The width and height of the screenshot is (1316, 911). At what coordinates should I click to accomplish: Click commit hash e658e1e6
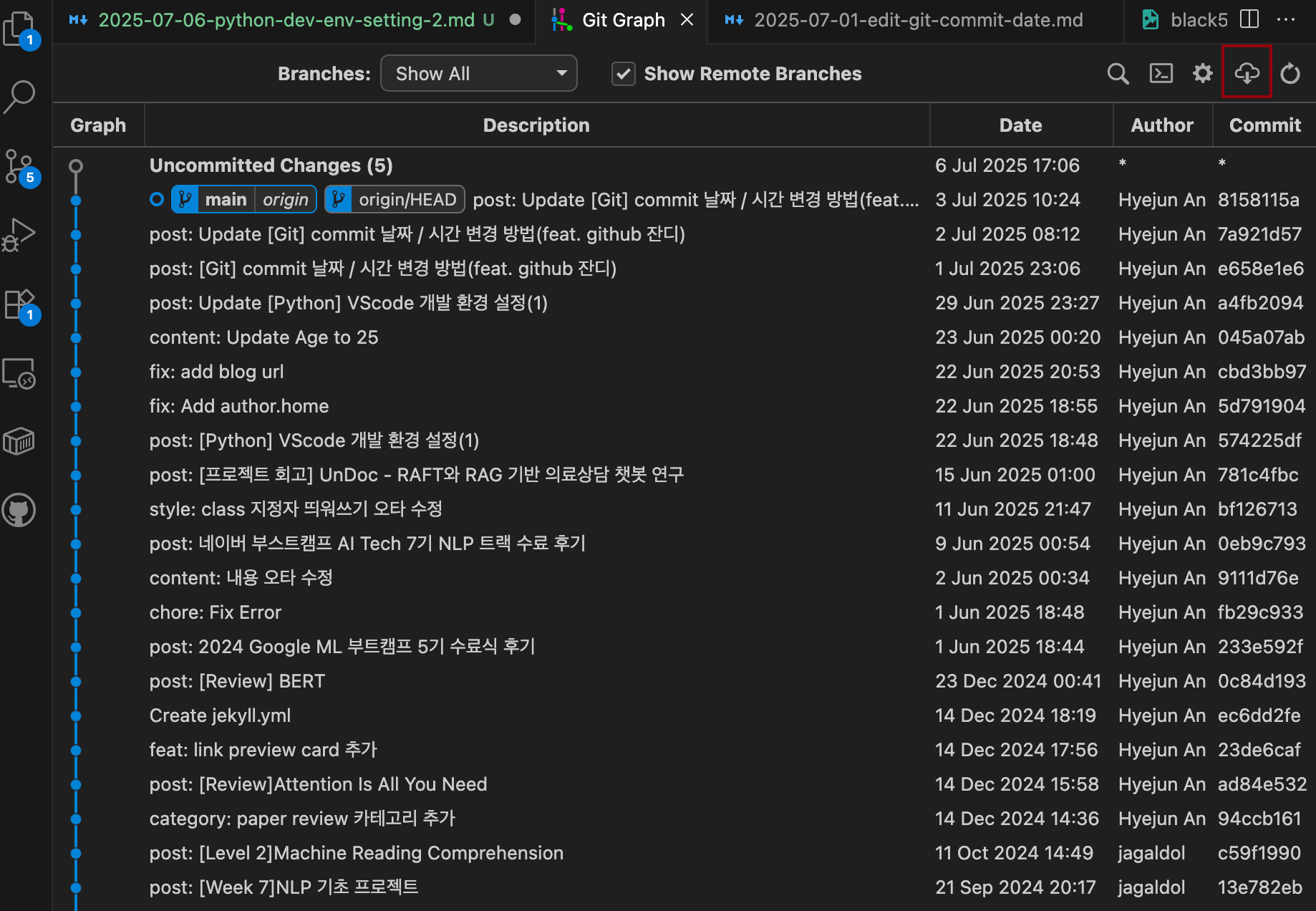point(1261,269)
